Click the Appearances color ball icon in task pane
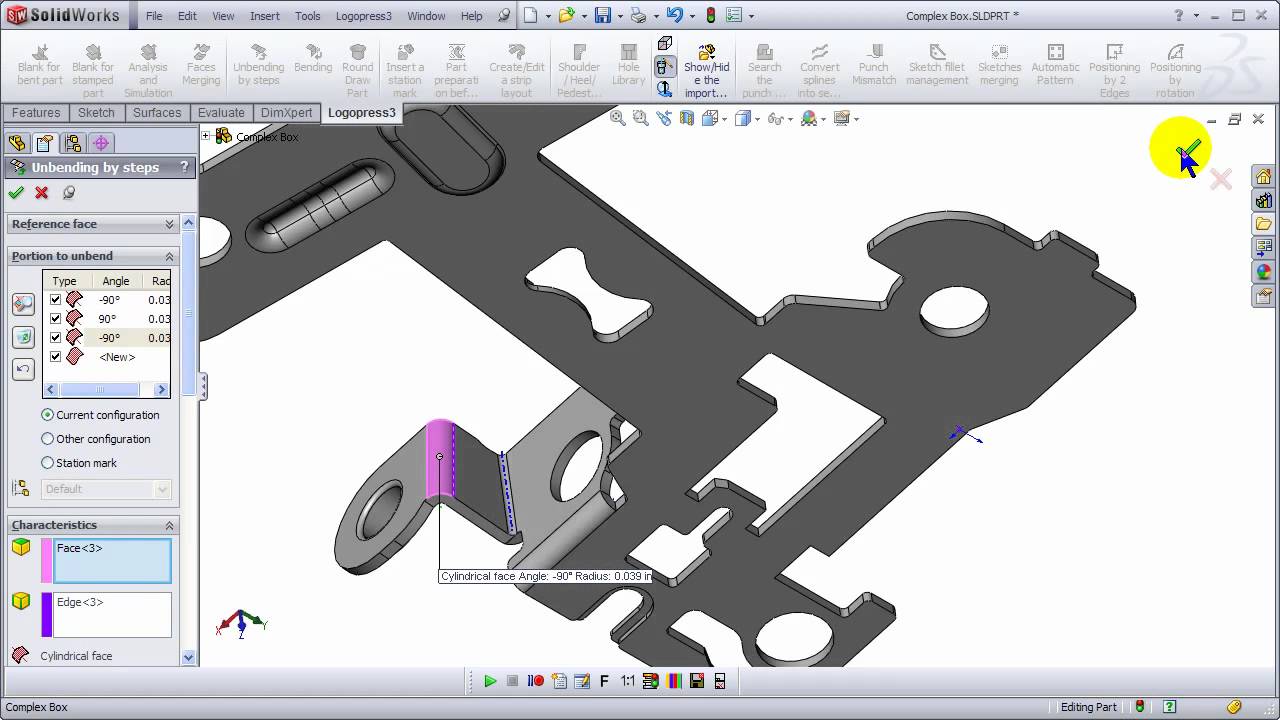The height and width of the screenshot is (720, 1280). [x=1263, y=272]
